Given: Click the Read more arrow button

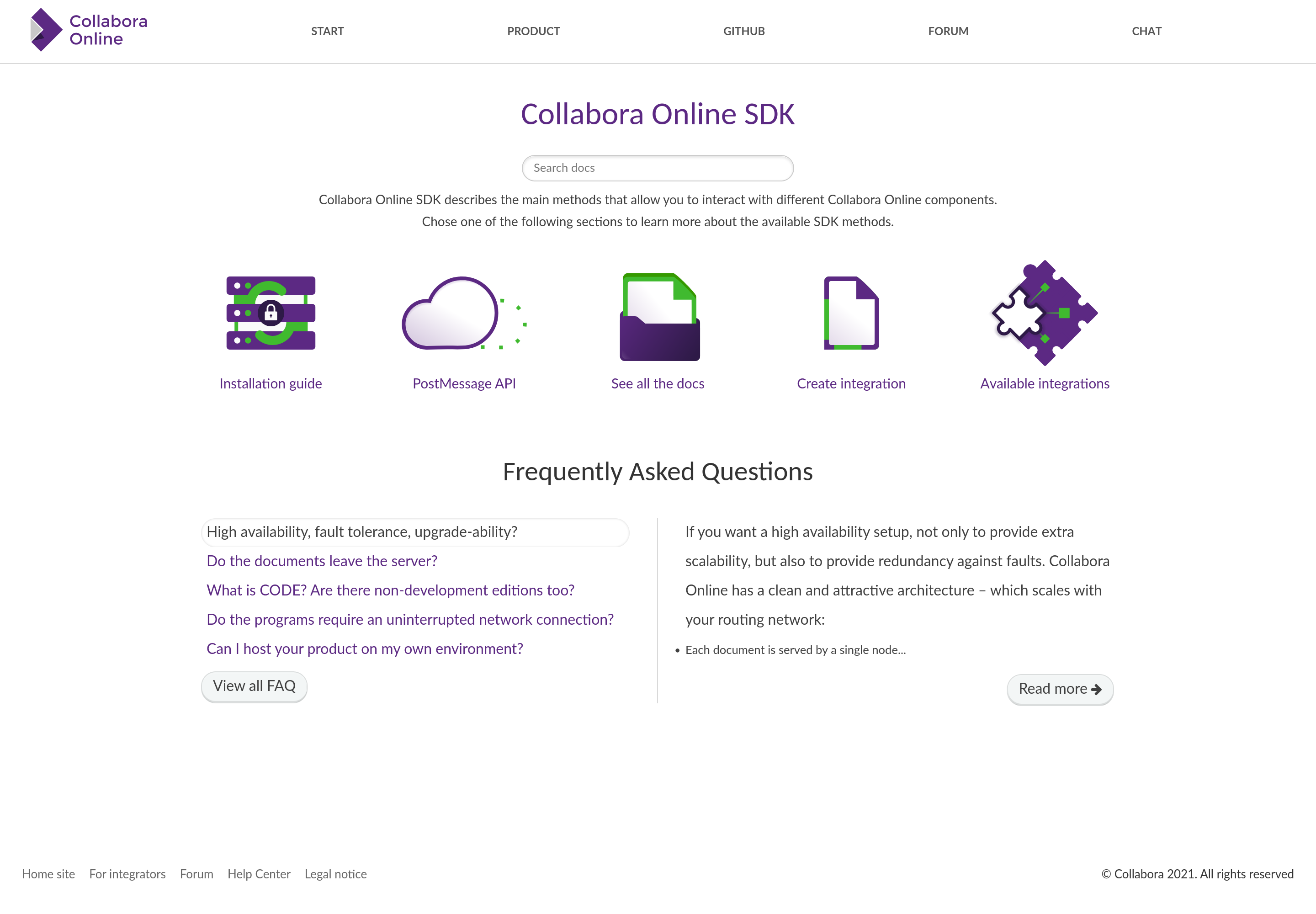Looking at the screenshot, I should click(1060, 689).
